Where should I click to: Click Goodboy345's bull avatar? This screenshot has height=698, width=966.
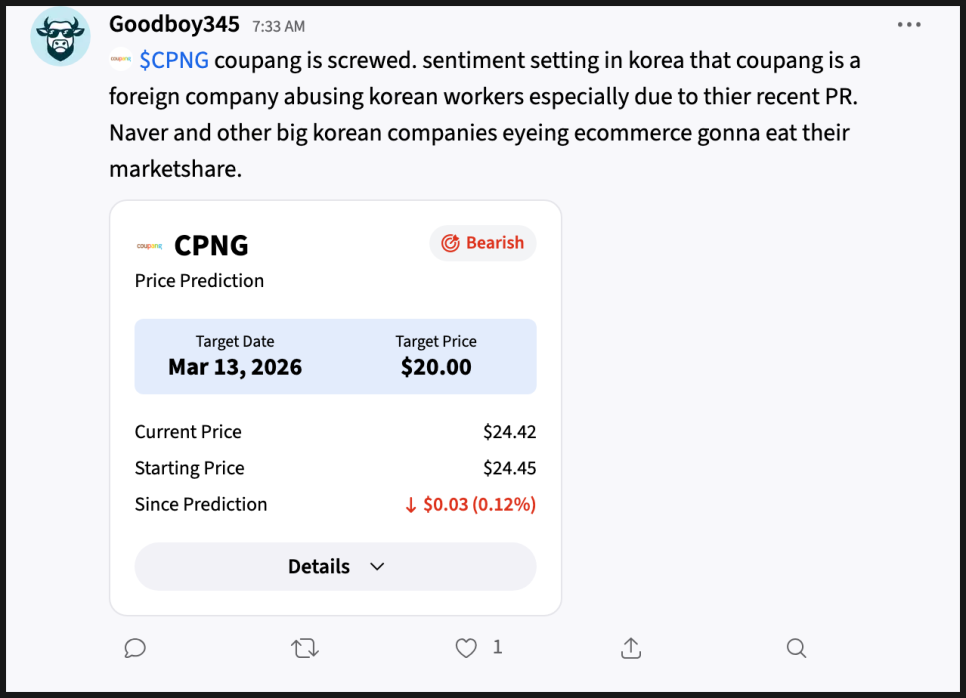(61, 37)
